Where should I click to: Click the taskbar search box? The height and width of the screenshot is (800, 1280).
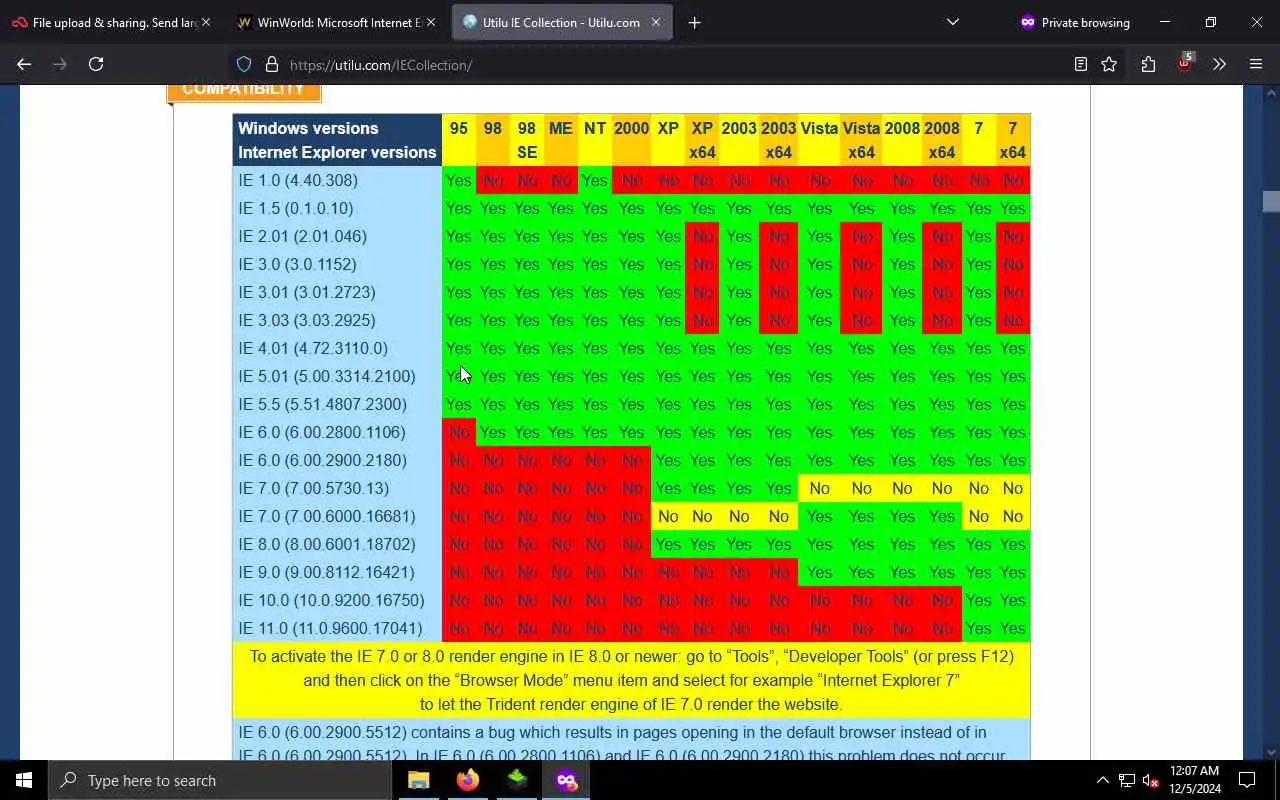click(220, 780)
